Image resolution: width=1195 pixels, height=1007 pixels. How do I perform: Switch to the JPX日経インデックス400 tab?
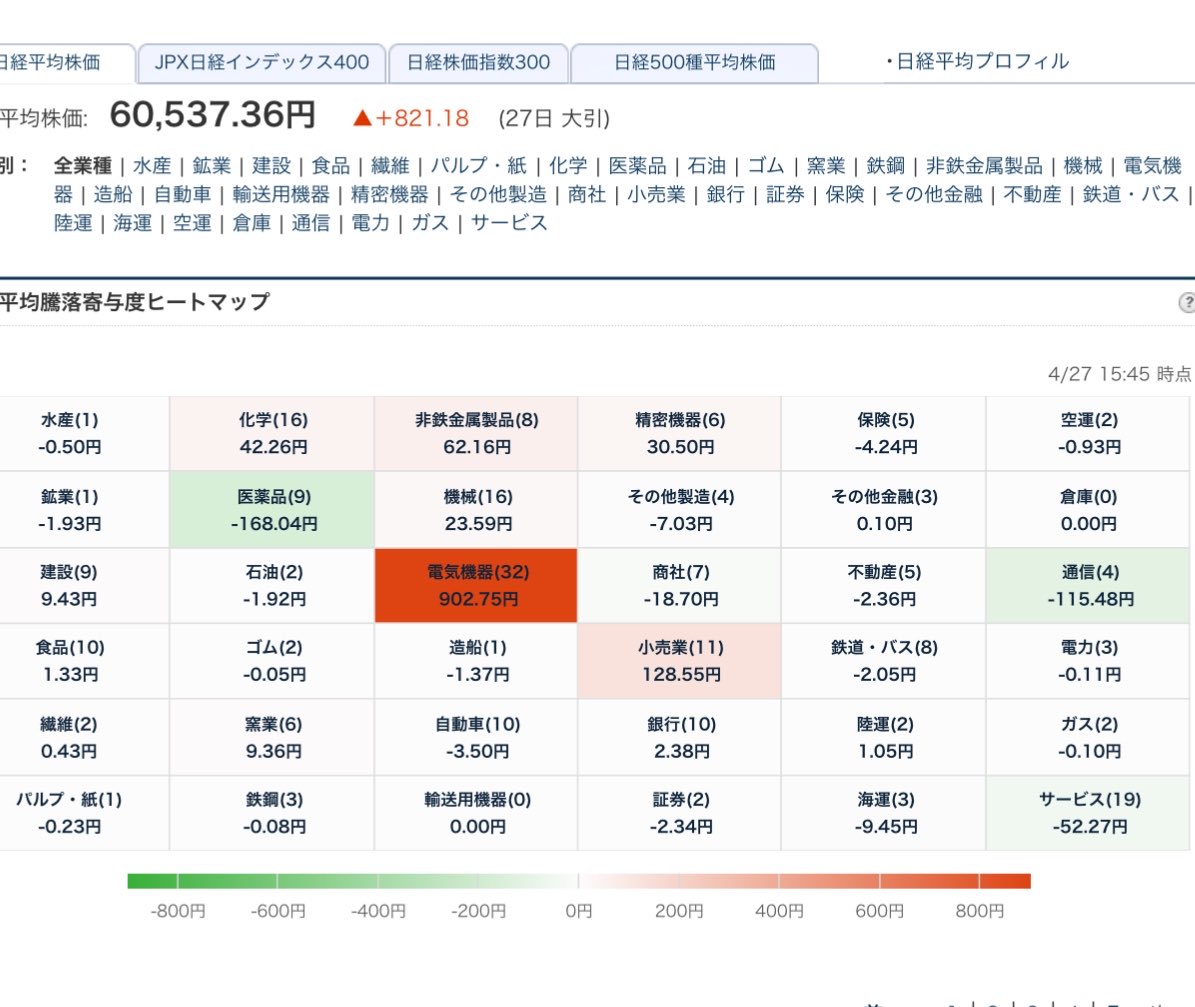[264, 62]
